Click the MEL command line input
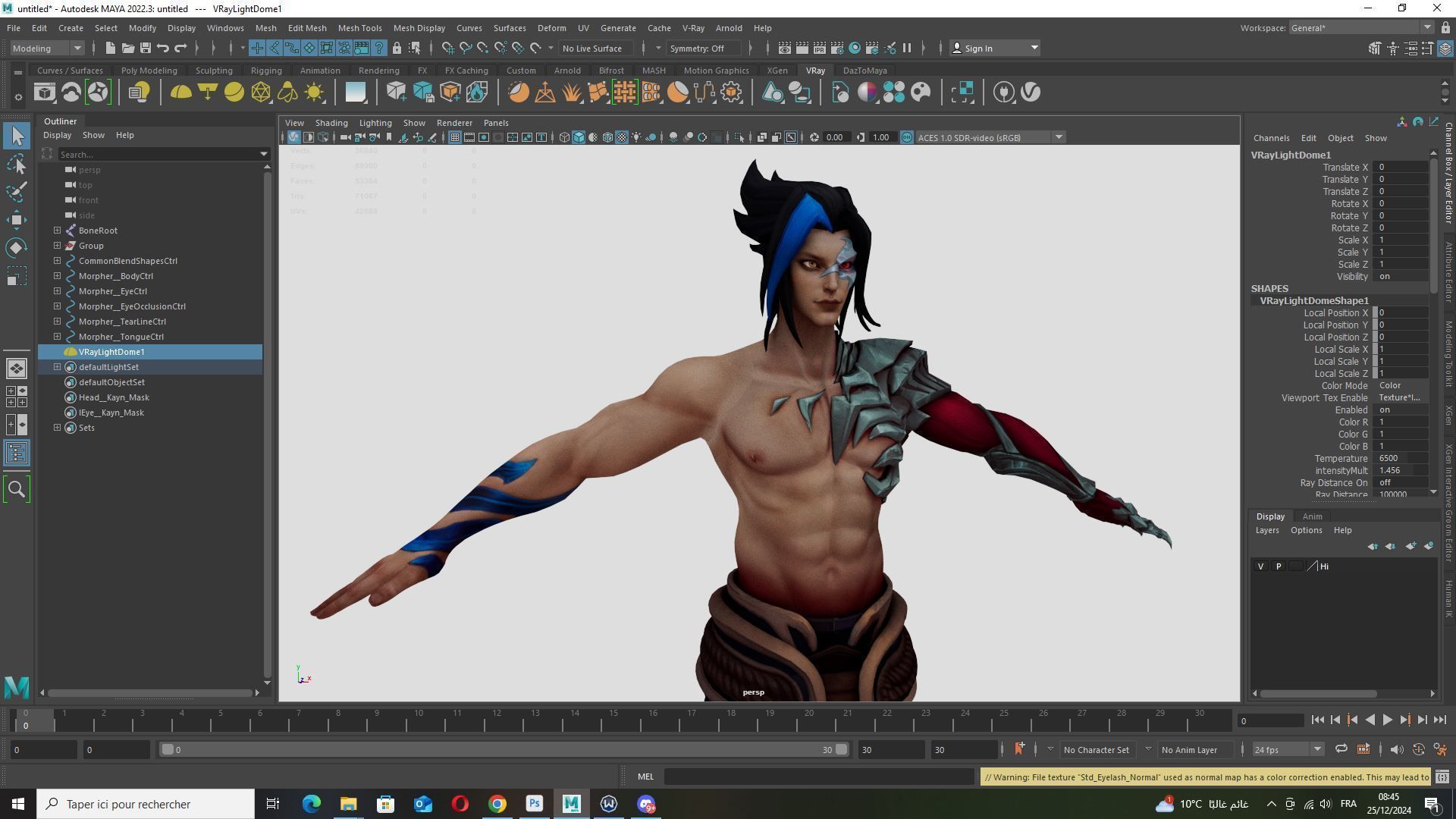This screenshot has height=819, width=1456. (819, 777)
